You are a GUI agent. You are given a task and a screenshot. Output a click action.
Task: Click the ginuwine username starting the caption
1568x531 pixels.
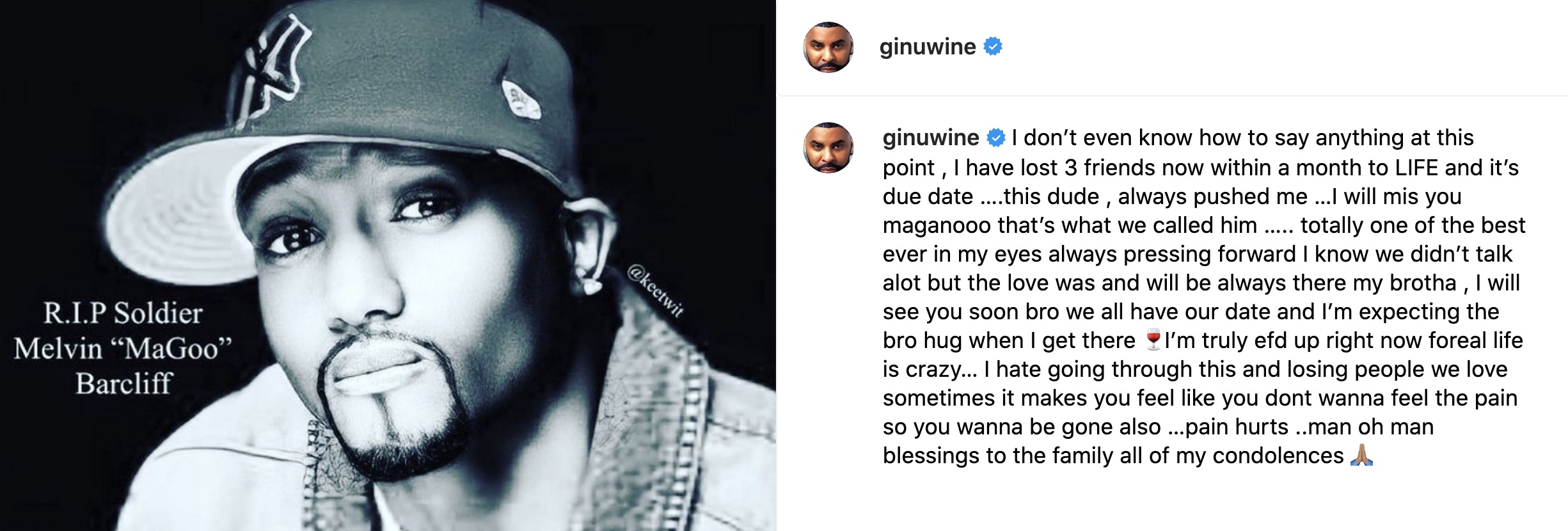[x=930, y=138]
